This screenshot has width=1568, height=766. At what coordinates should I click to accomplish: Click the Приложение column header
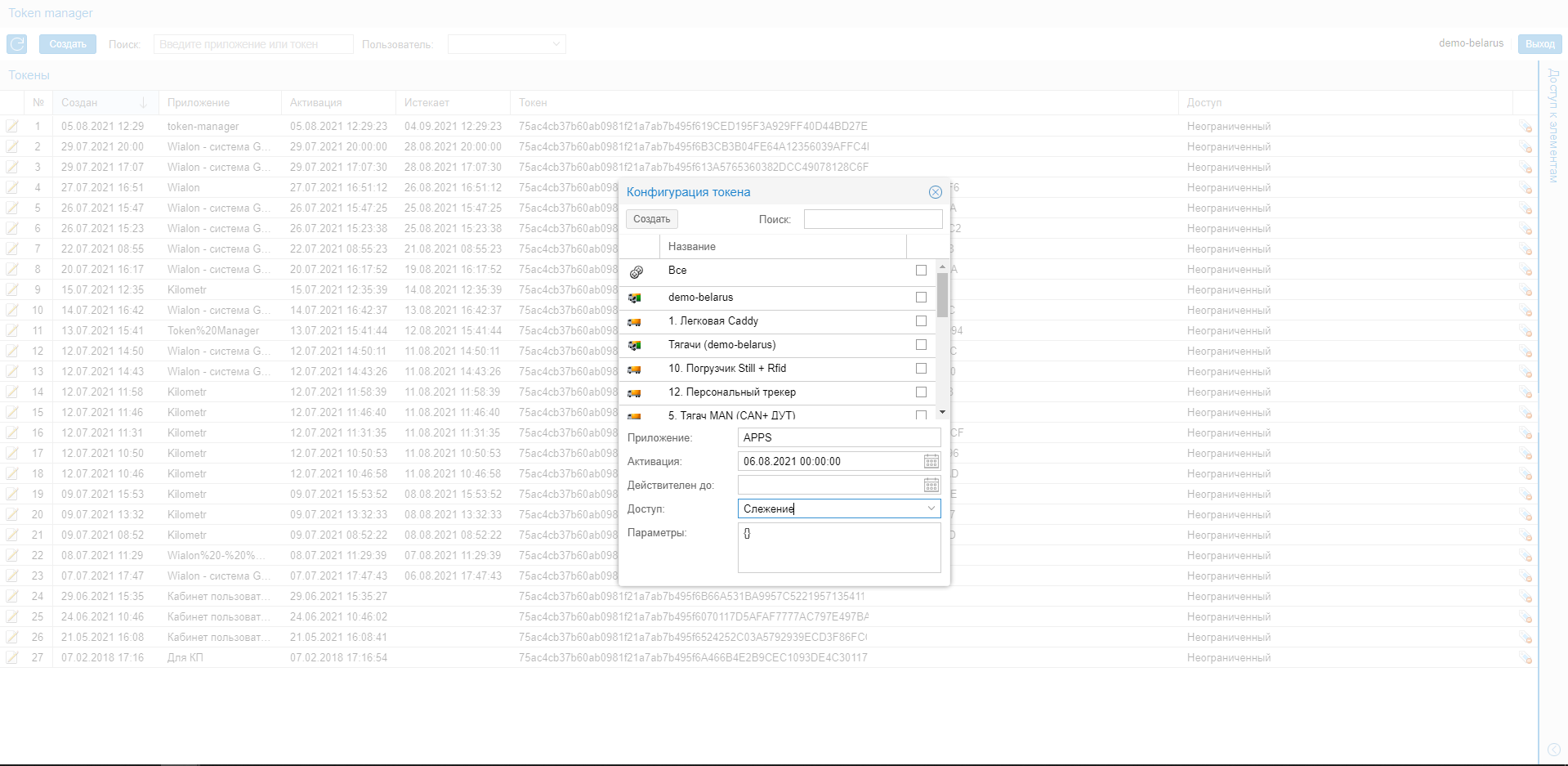coord(199,103)
